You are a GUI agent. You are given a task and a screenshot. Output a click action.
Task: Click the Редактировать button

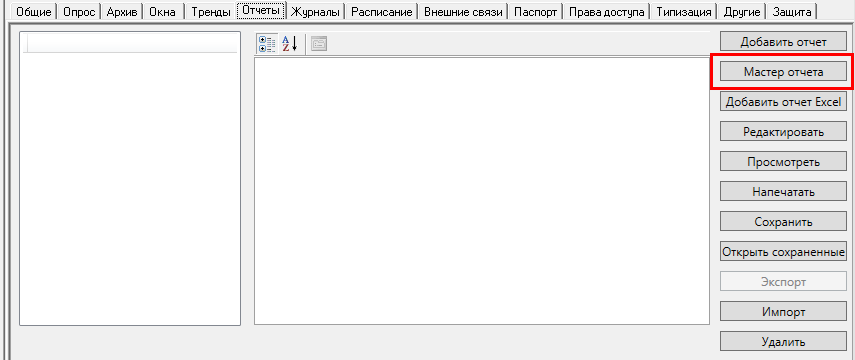pyautogui.click(x=783, y=131)
